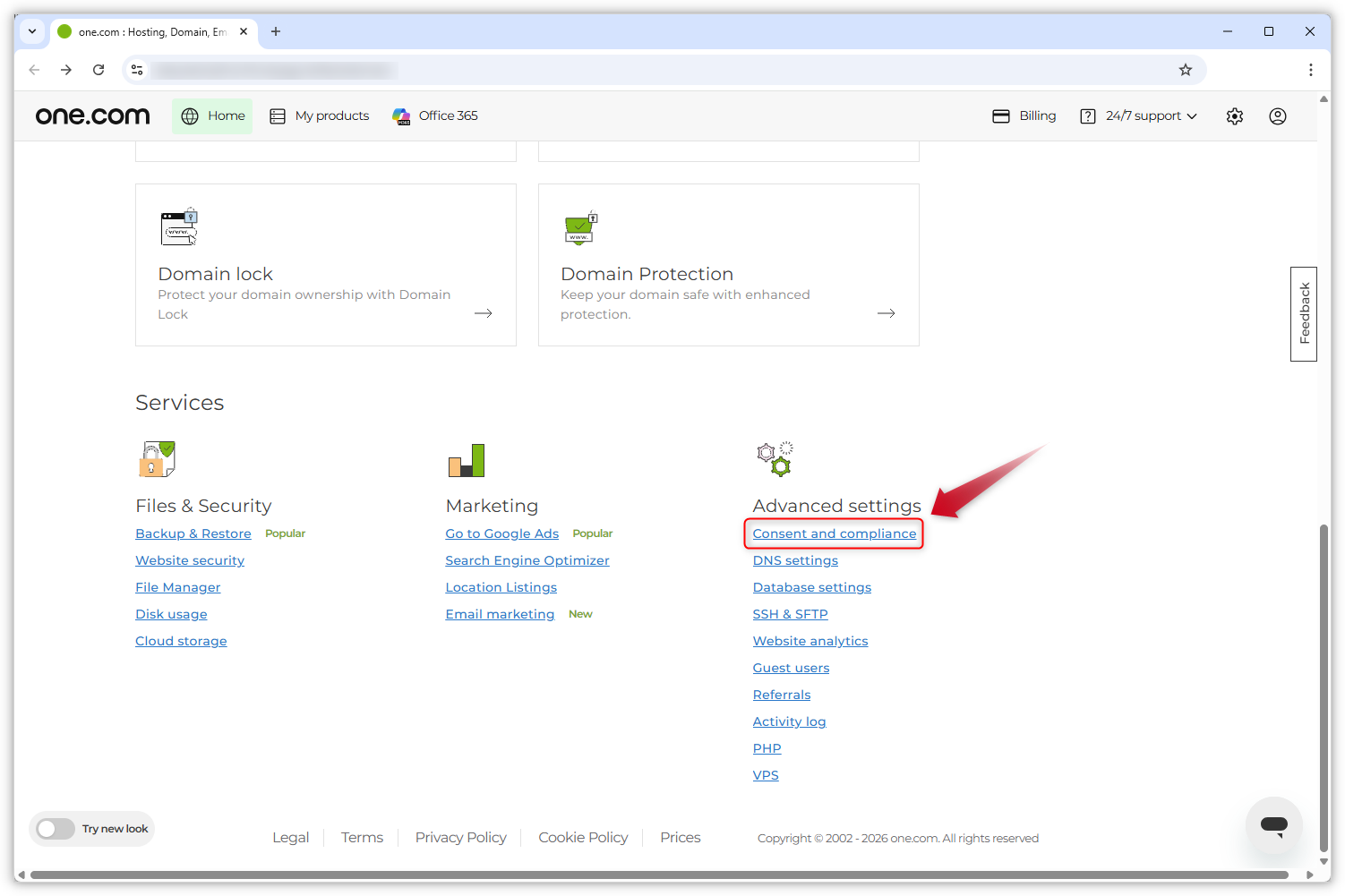Open the Office 365 menu item
The height and width of the screenshot is (896, 1345).
click(435, 116)
